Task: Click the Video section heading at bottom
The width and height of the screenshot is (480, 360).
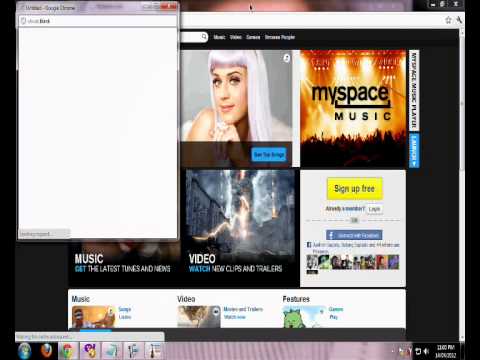Action: click(186, 299)
